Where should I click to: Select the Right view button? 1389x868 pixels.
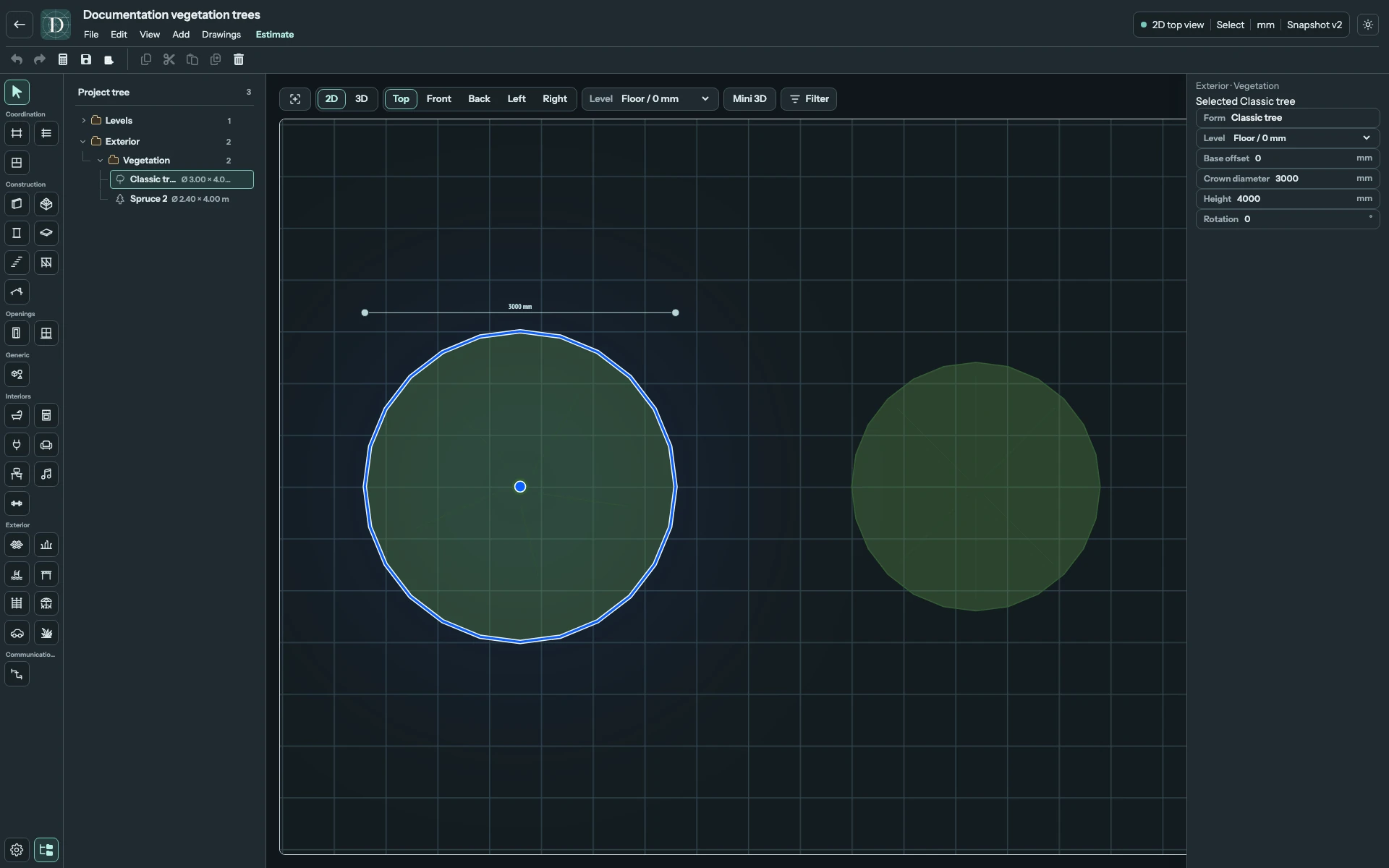point(555,99)
